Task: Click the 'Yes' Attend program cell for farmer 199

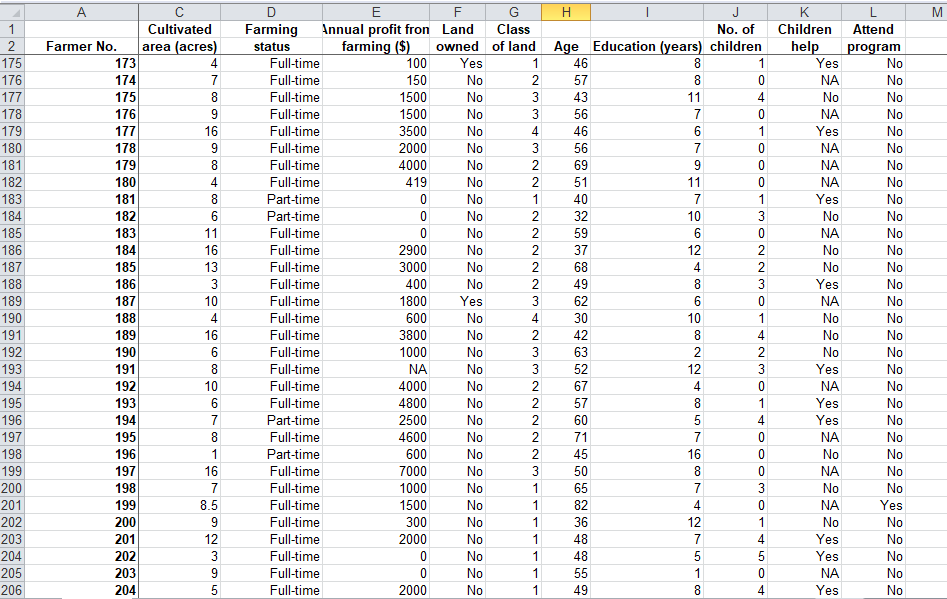Action: (872, 505)
